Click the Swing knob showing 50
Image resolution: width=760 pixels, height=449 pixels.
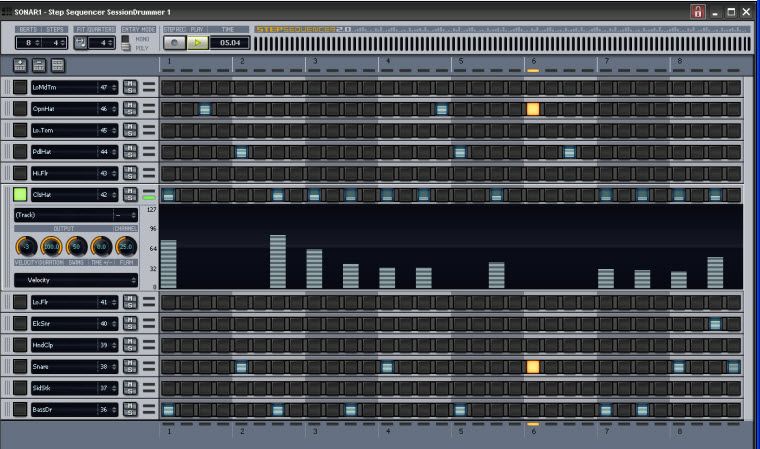[x=76, y=246]
